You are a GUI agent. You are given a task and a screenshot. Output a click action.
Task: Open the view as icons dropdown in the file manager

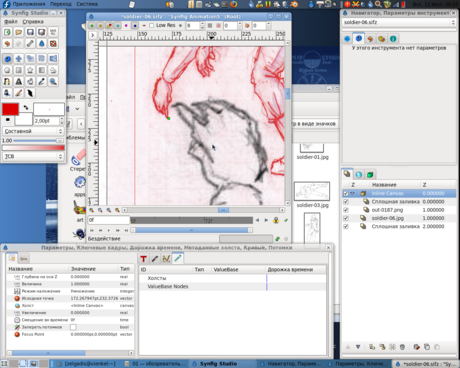click(314, 124)
